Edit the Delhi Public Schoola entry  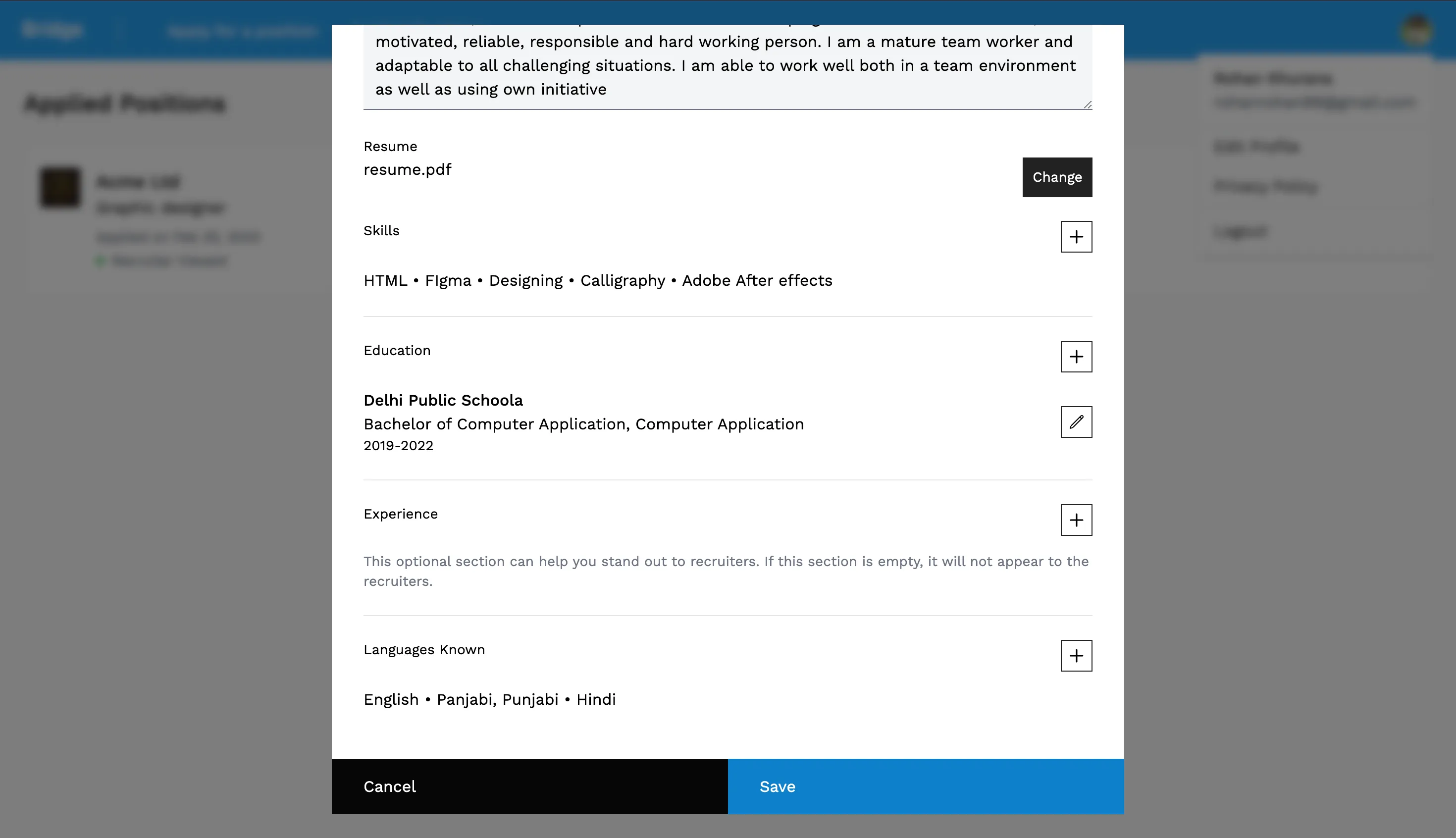tap(1076, 422)
